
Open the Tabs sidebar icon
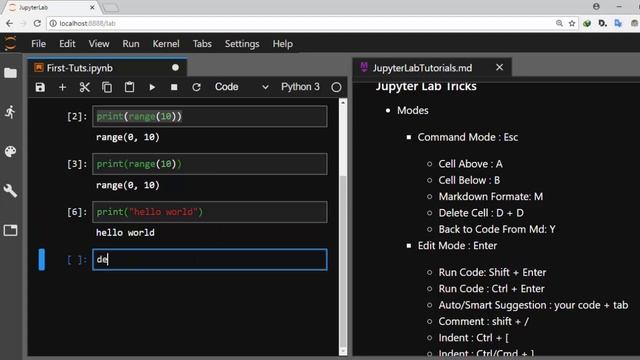(x=11, y=230)
